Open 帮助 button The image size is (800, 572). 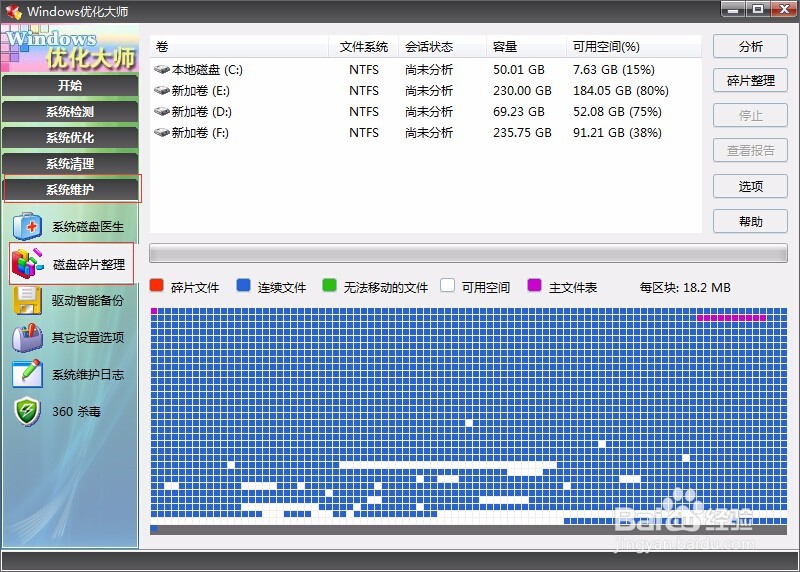(750, 221)
